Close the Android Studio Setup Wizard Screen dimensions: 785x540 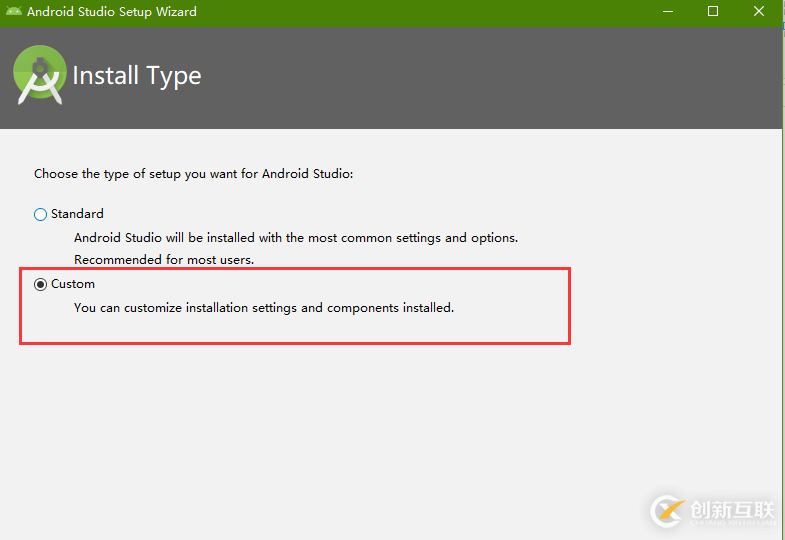(x=759, y=12)
